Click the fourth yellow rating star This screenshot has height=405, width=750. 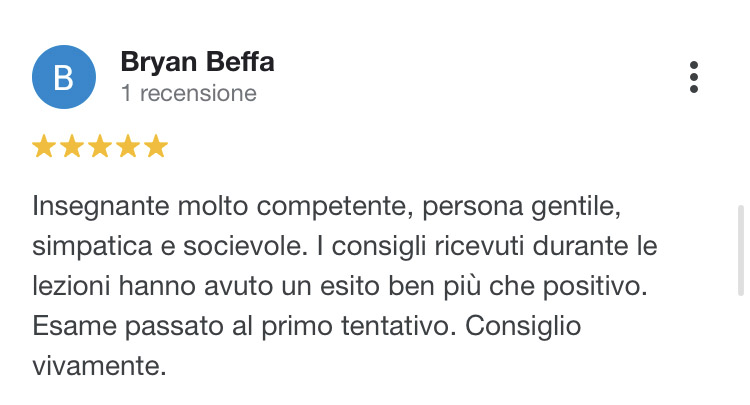[128, 146]
